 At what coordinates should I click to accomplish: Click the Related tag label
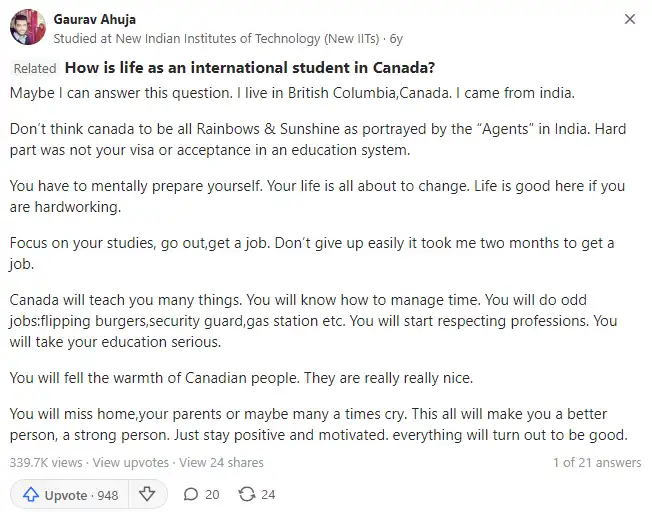pyautogui.click(x=35, y=68)
